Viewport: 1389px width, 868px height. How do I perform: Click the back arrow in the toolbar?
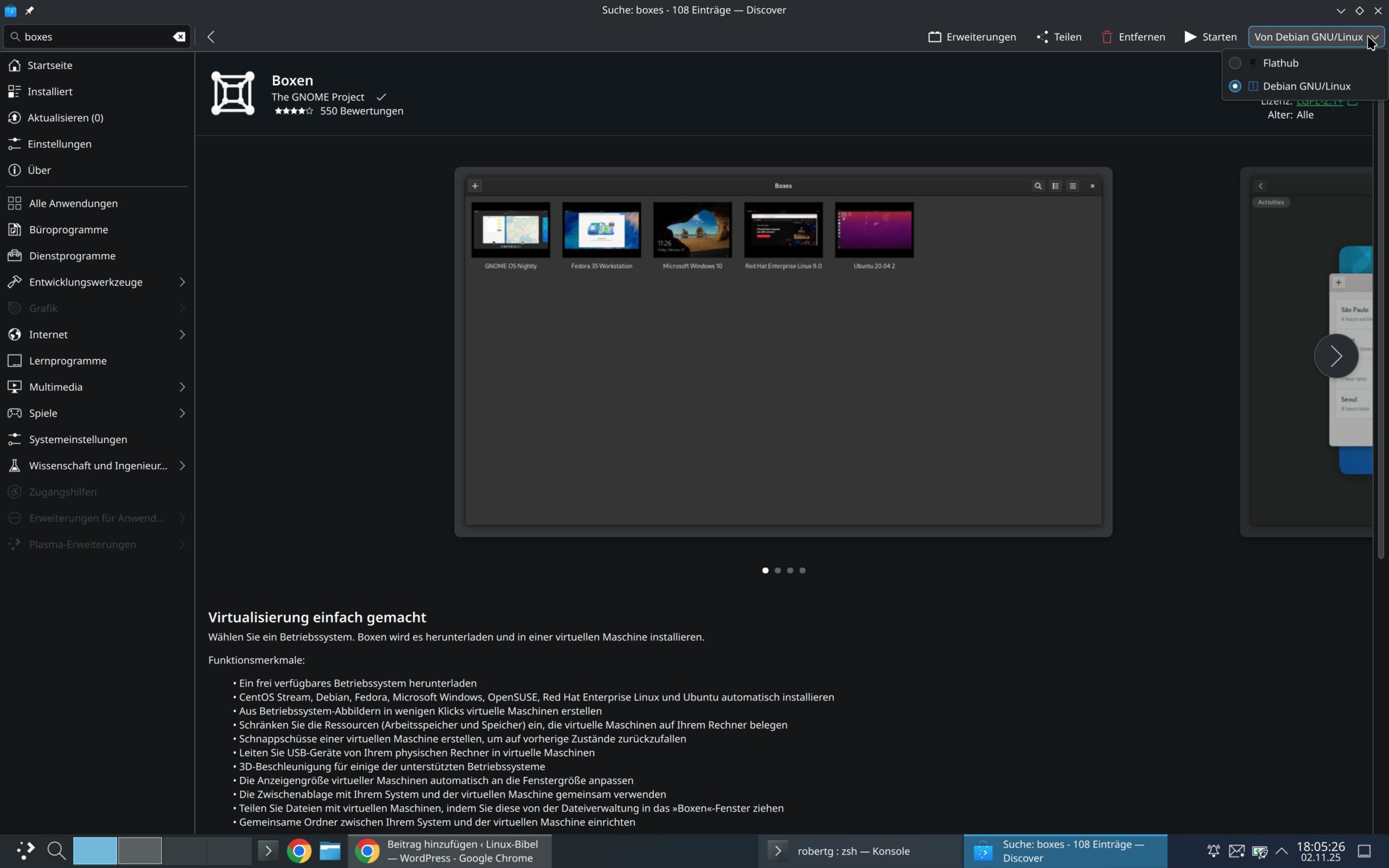[211, 37]
